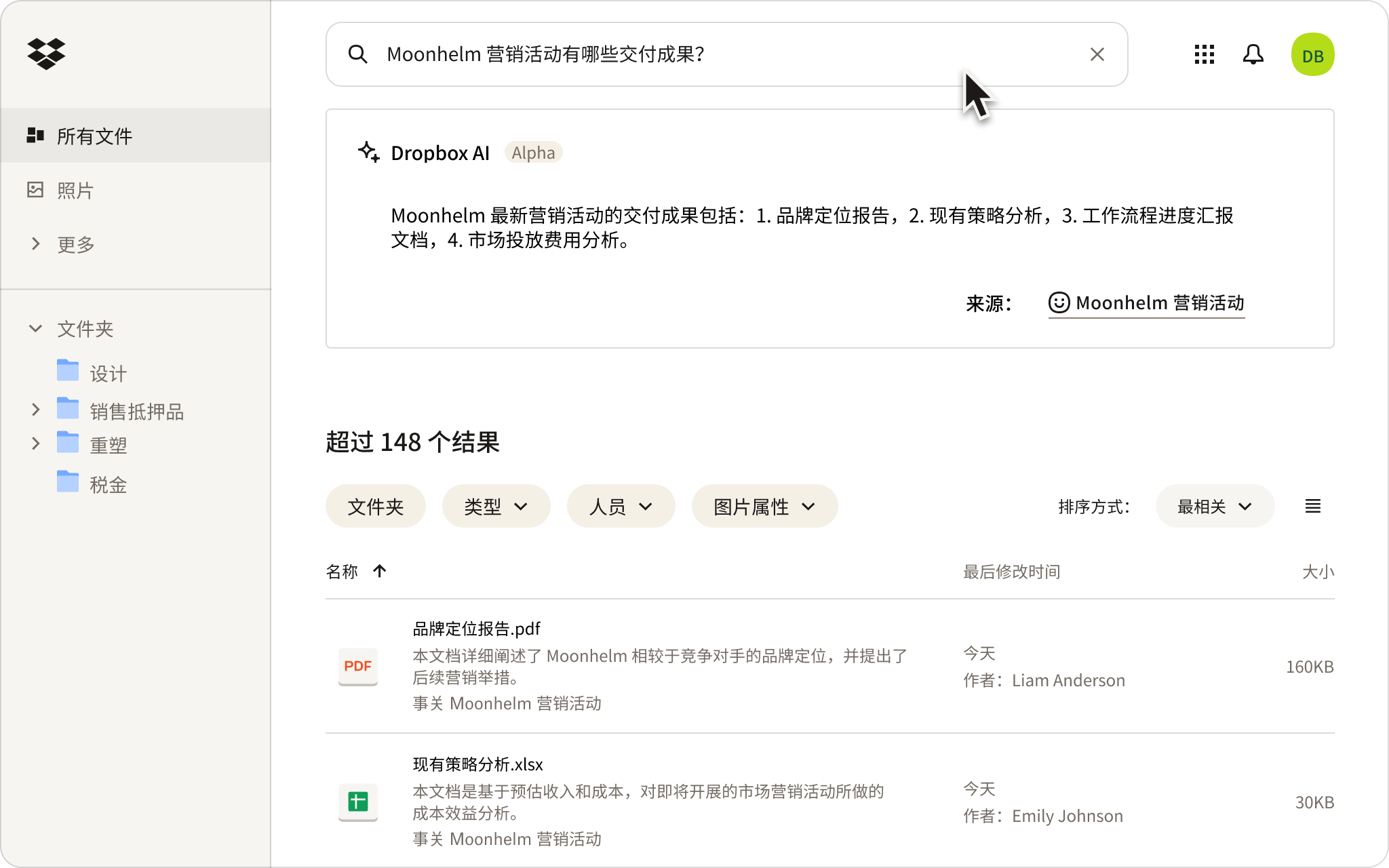Toggle sort arrow next to 名称
The height and width of the screenshot is (868, 1389).
click(x=380, y=571)
